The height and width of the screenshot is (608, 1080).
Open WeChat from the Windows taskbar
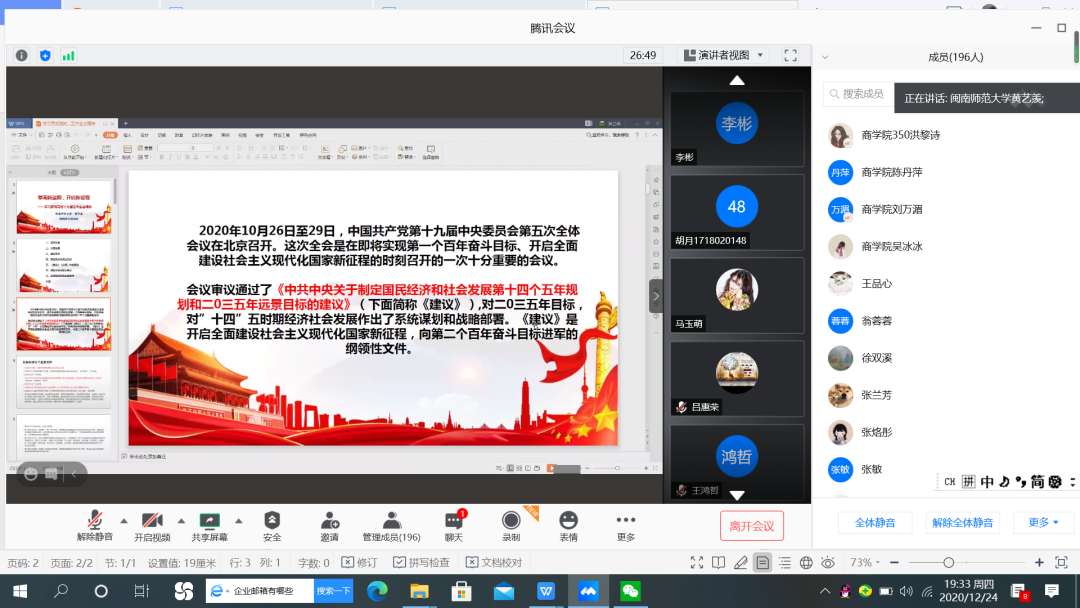[x=630, y=591]
